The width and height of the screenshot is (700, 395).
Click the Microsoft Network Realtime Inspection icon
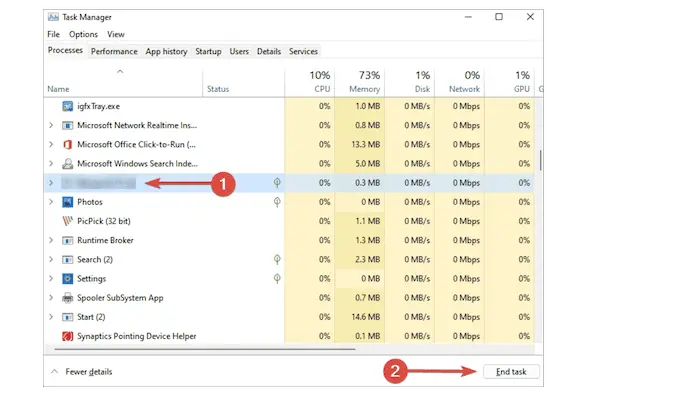coord(67,125)
